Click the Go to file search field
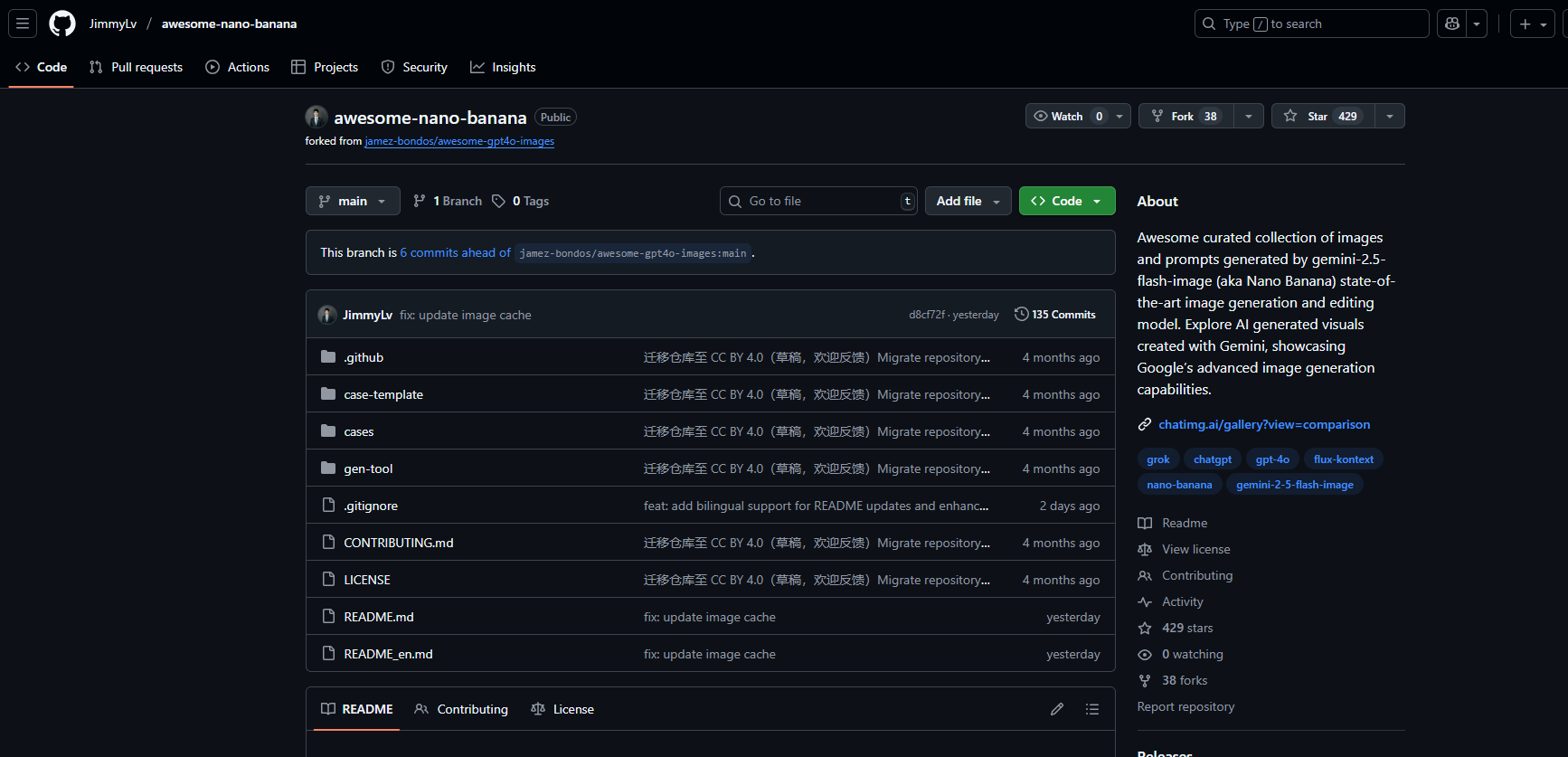Viewport: 1568px width, 757px height. pos(818,201)
